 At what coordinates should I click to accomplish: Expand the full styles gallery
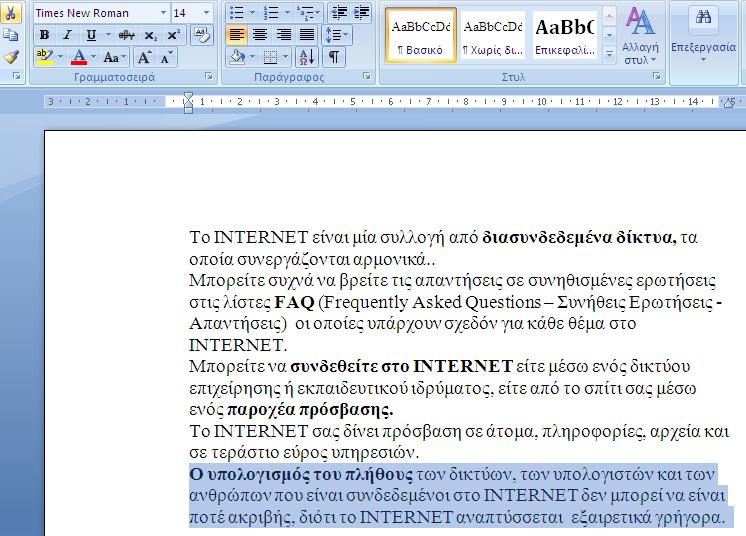tap(609, 54)
